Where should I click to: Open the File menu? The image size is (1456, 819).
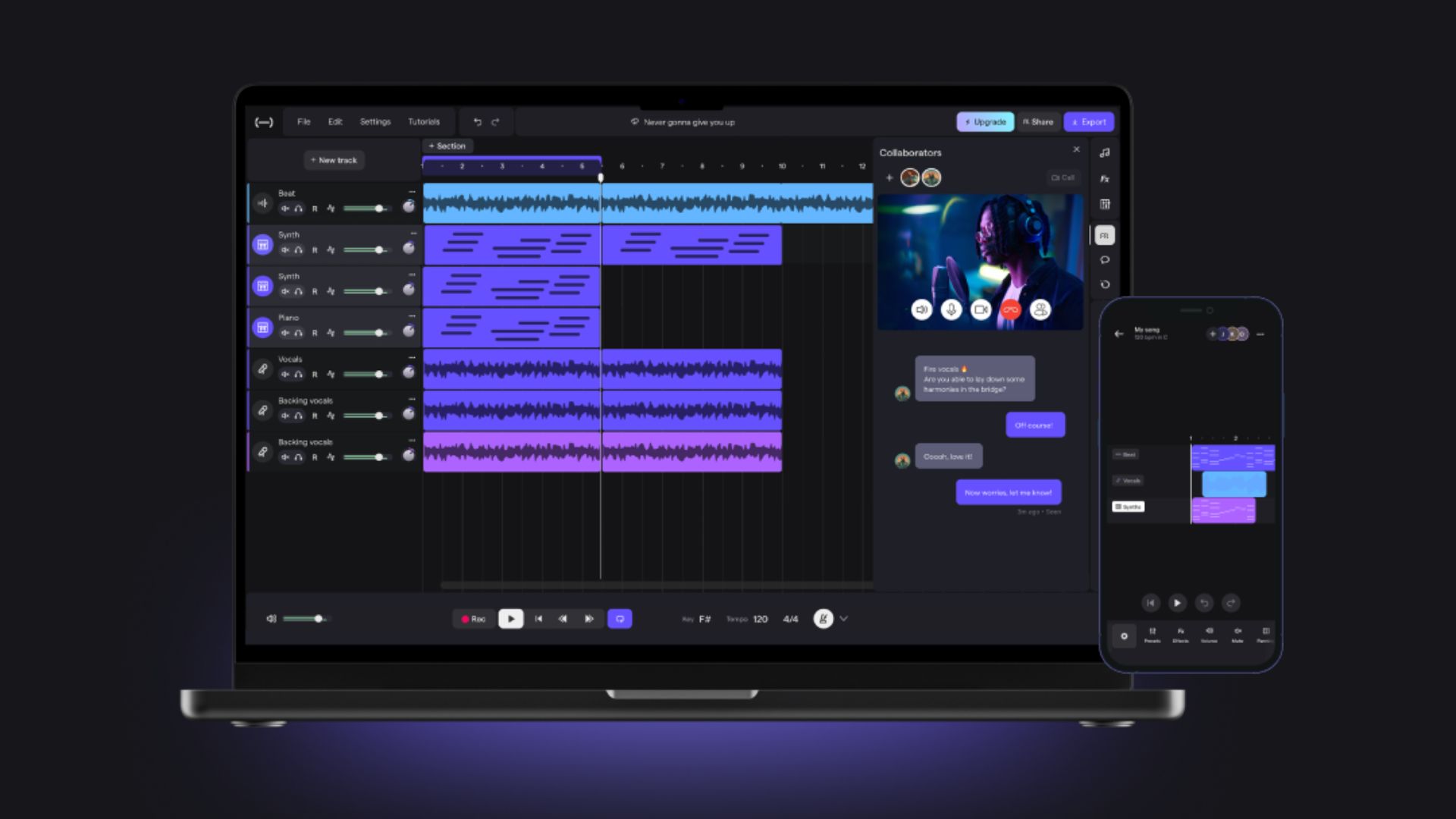304,121
